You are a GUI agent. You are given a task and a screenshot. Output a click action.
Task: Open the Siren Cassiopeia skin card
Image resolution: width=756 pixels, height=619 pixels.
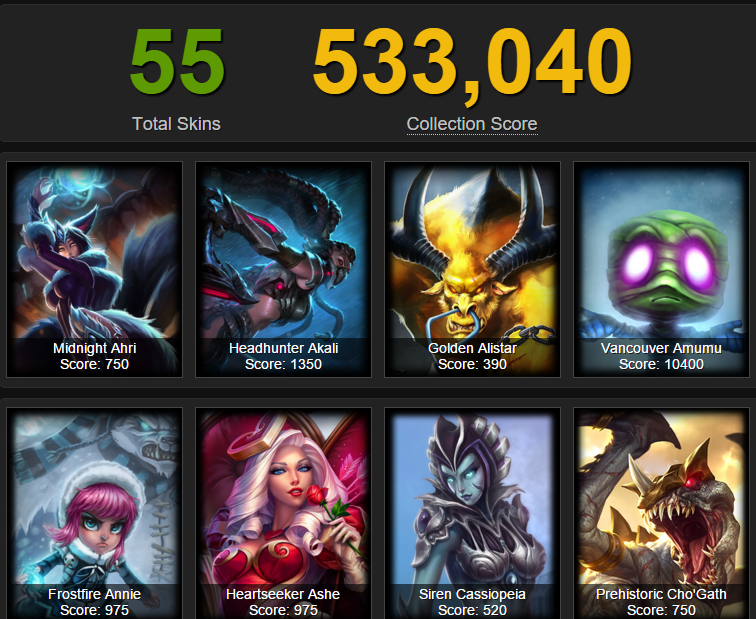472,513
